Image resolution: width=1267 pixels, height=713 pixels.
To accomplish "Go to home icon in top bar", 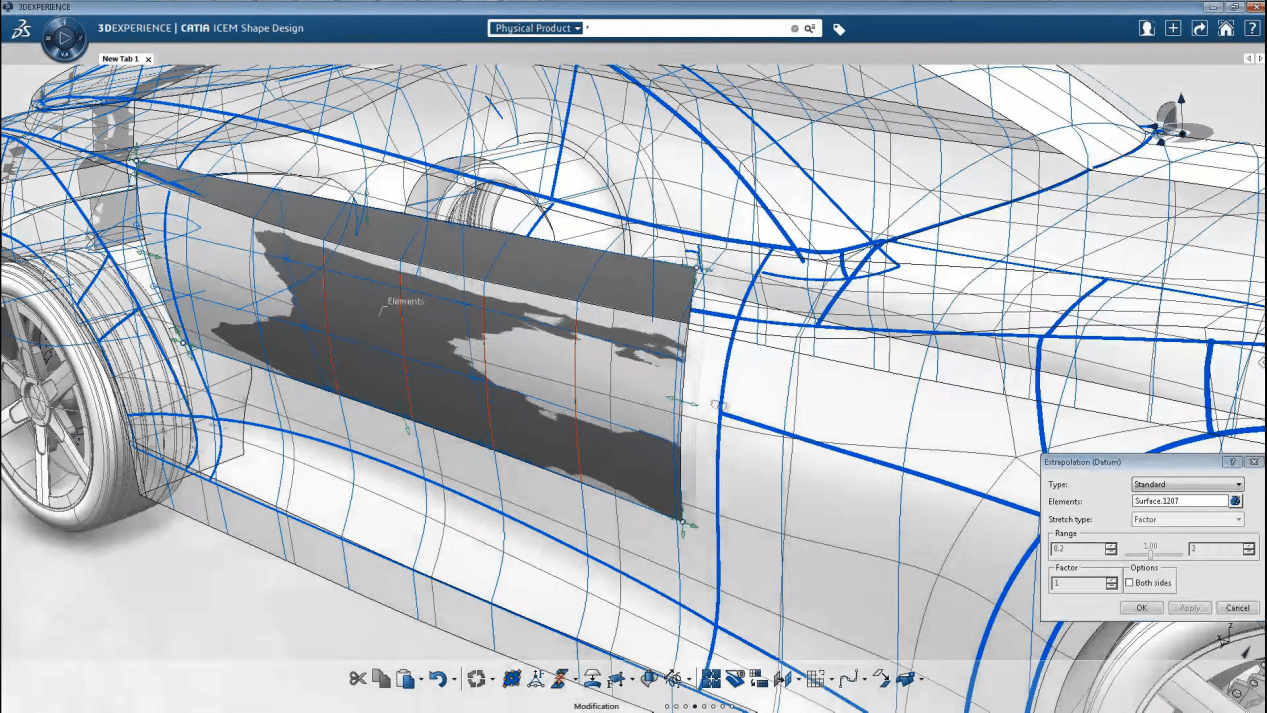I will [1225, 29].
